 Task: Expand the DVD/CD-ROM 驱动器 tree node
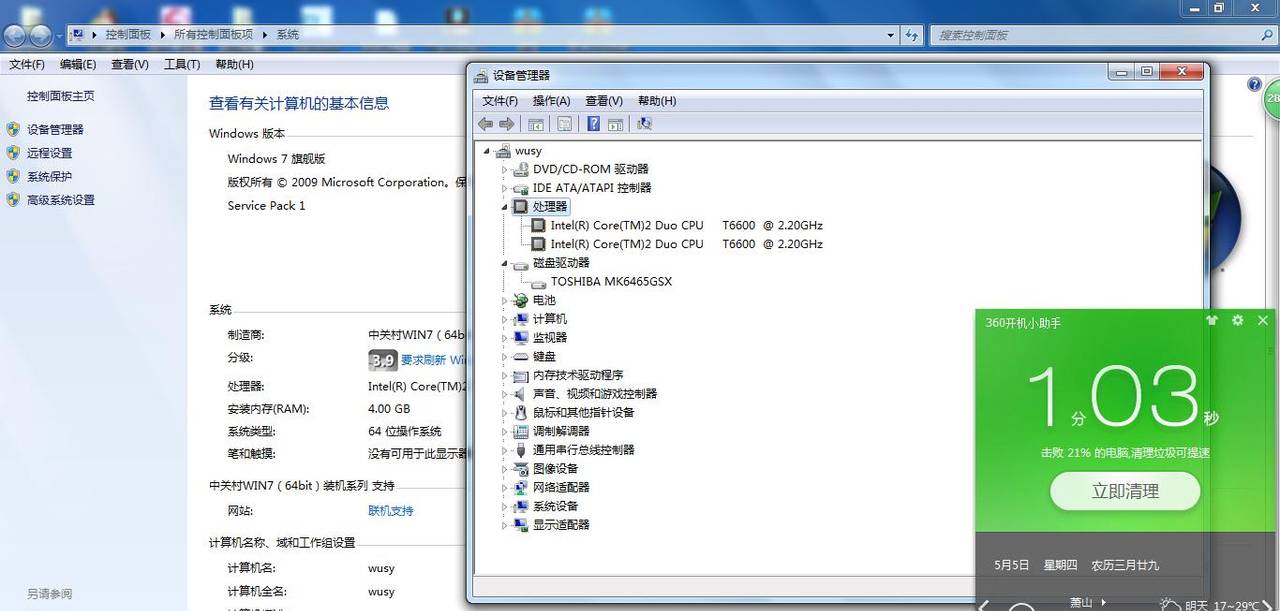tap(506, 169)
